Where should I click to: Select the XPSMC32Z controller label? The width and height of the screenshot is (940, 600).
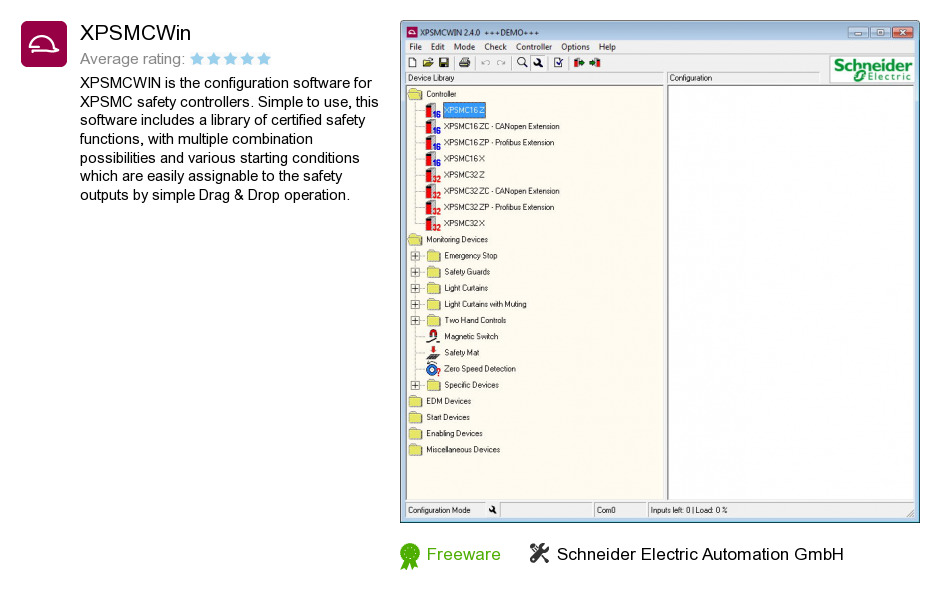tap(464, 175)
